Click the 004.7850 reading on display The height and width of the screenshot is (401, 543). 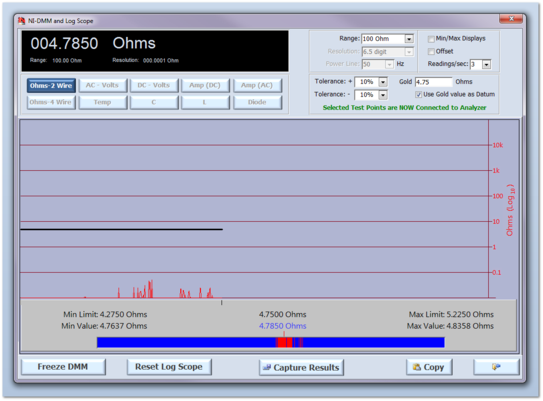[x=64, y=44]
